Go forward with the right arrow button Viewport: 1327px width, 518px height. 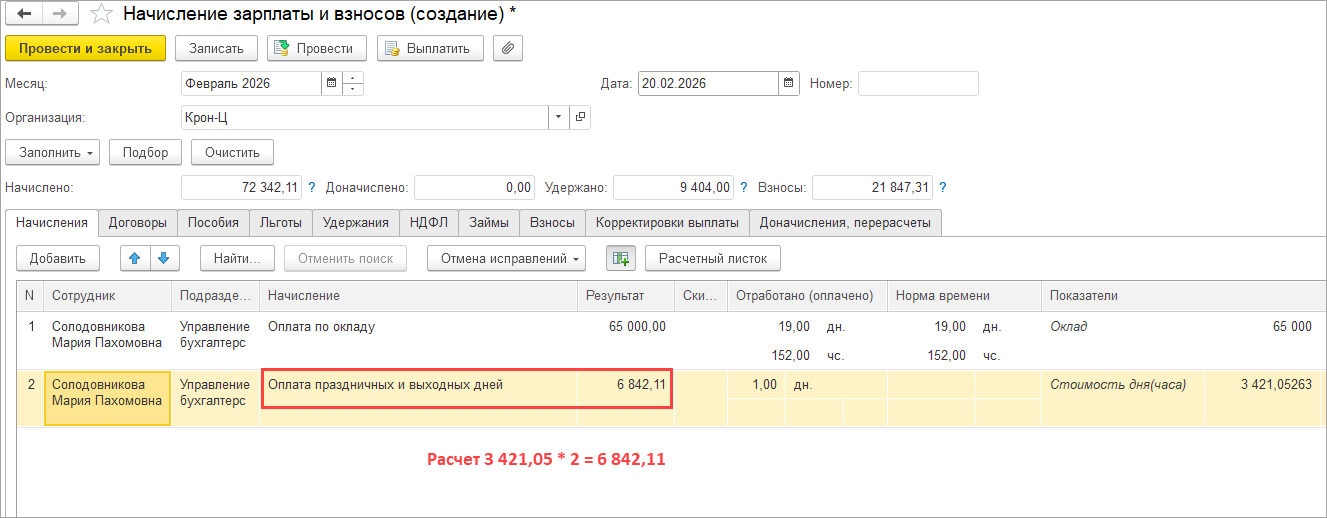(60, 15)
